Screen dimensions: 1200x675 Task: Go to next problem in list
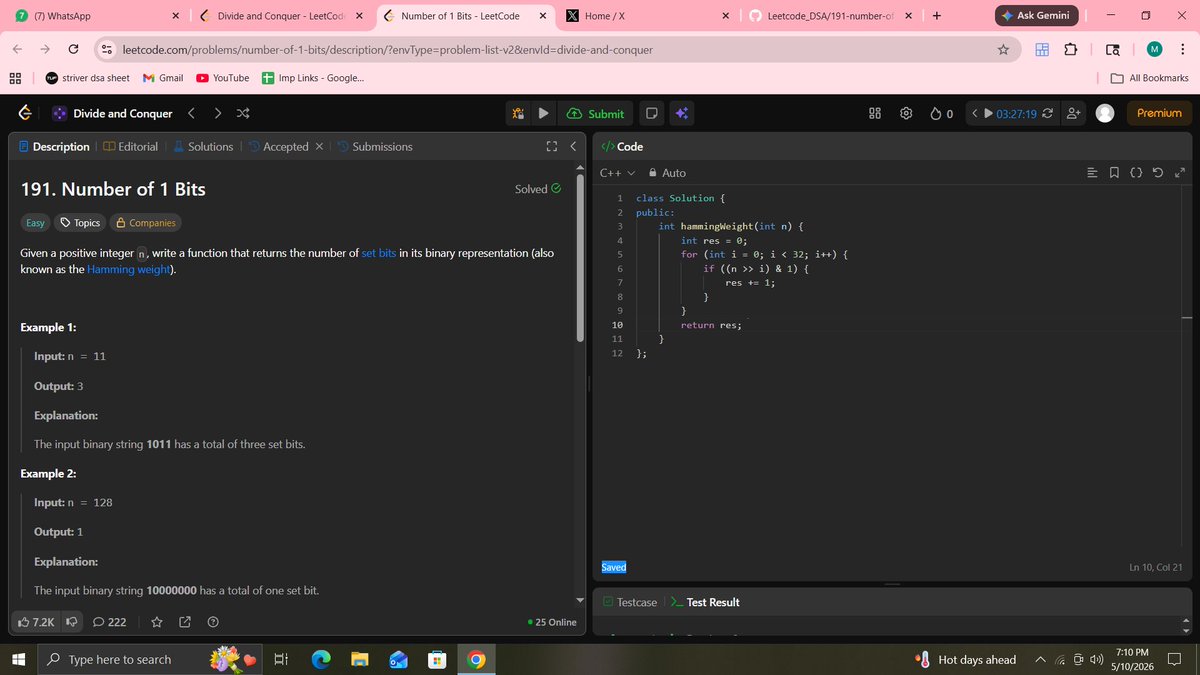pos(218,113)
